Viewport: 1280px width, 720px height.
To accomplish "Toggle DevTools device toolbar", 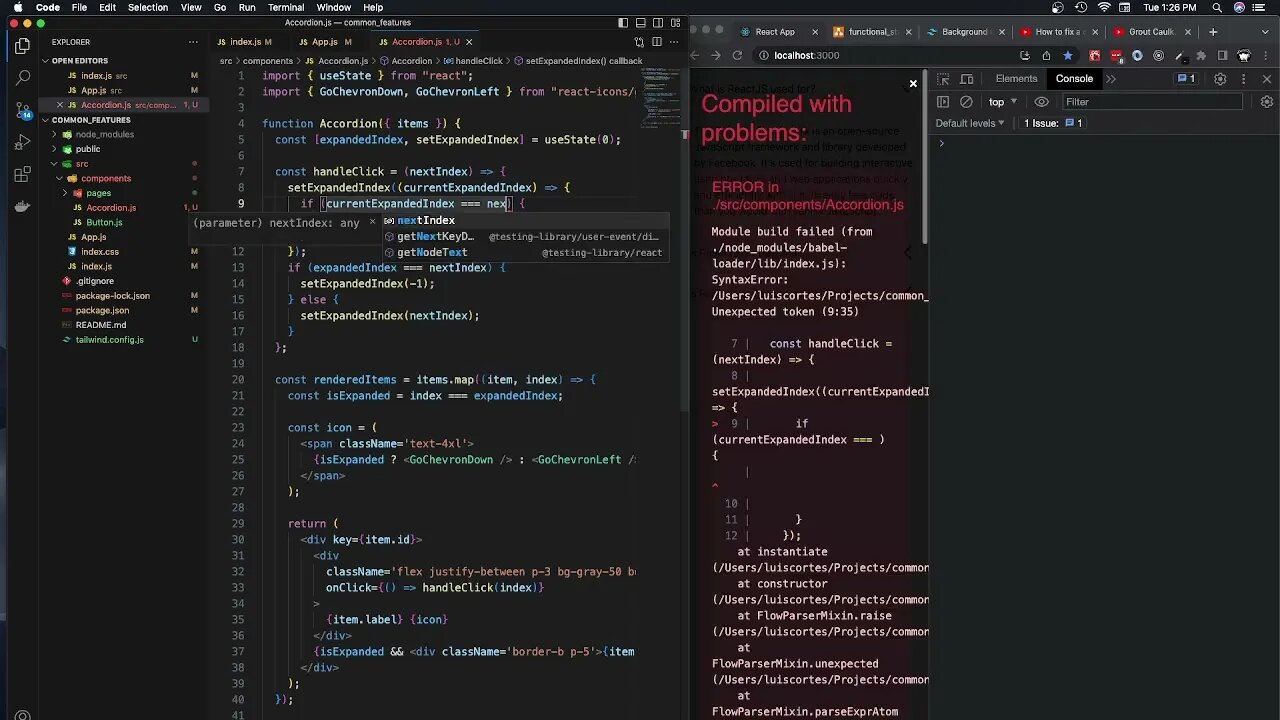I will pyautogui.click(x=967, y=79).
